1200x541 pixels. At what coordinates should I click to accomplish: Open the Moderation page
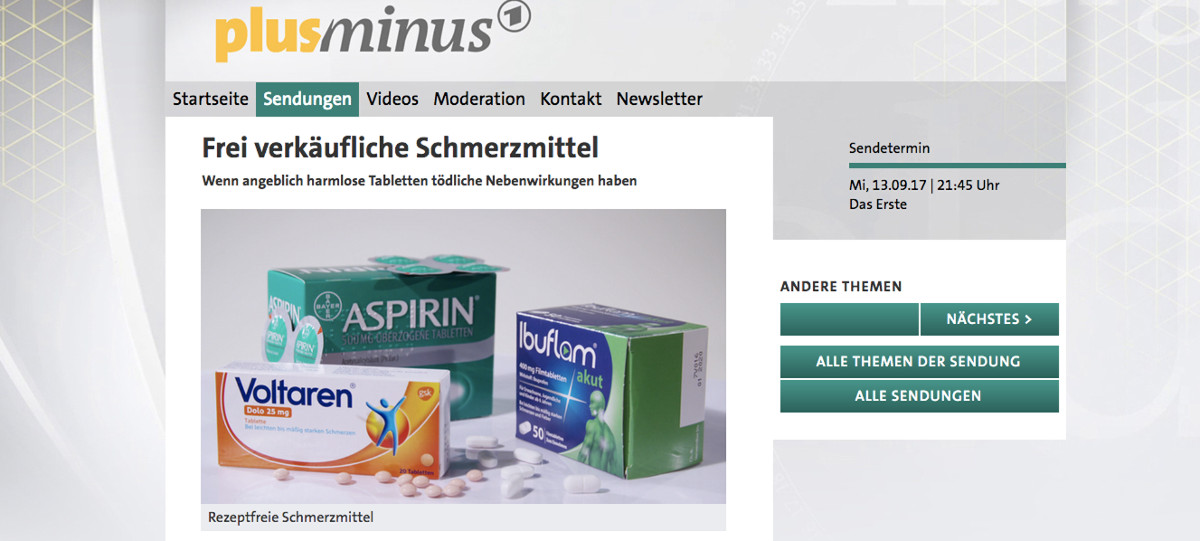[479, 99]
